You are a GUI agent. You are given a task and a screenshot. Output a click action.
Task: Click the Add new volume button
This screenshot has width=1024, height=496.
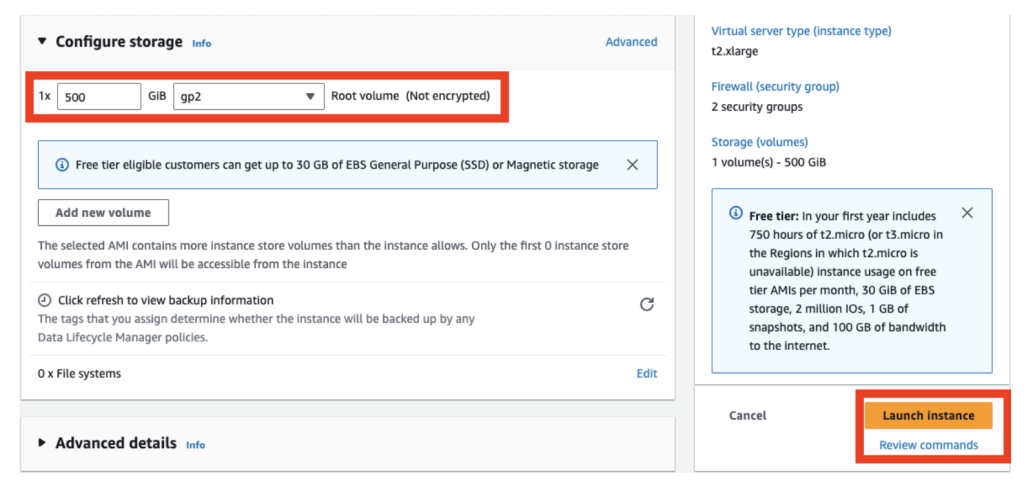pyautogui.click(x=103, y=213)
